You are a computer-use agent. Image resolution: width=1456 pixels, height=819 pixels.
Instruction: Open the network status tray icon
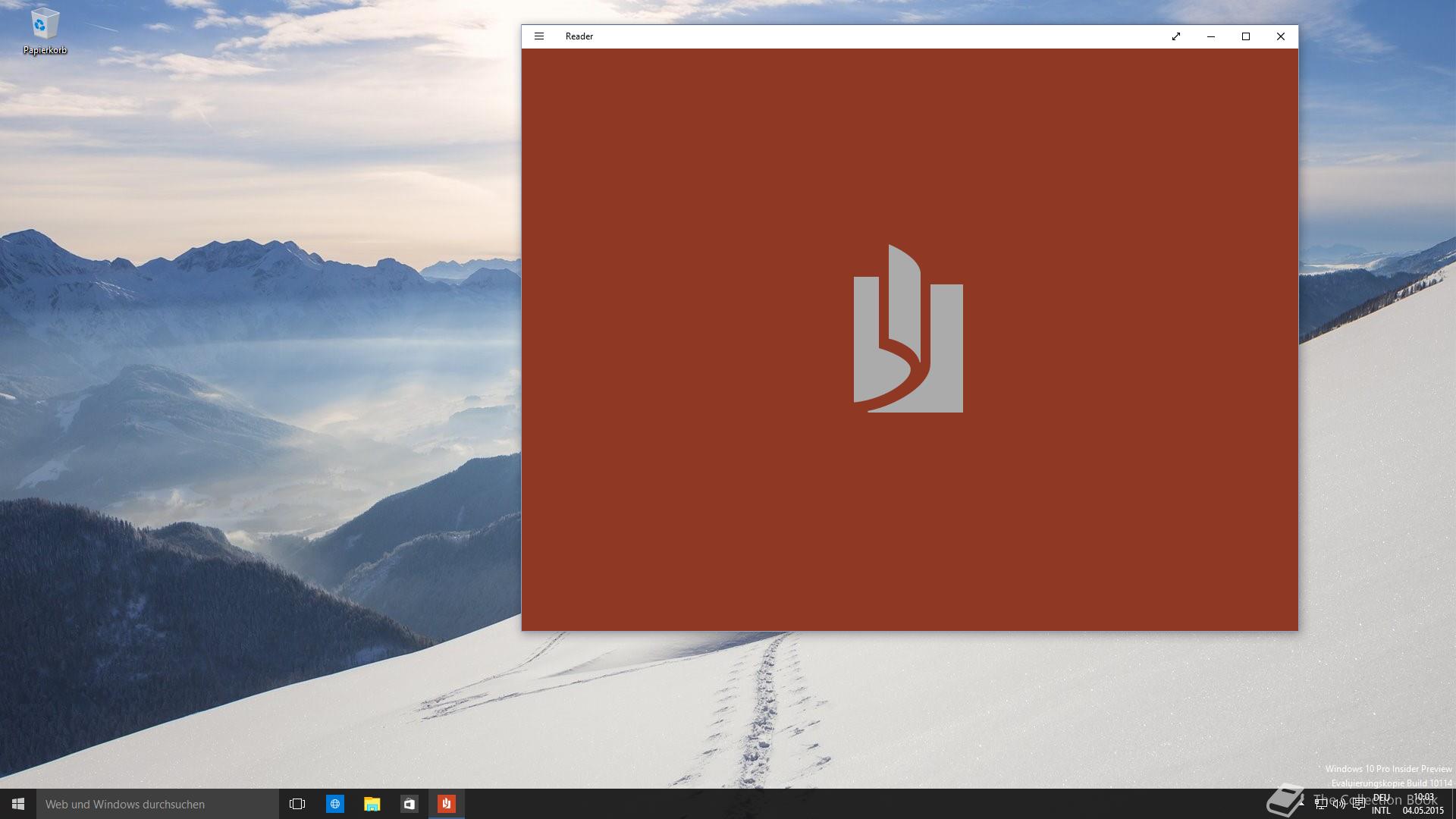pos(1321,804)
